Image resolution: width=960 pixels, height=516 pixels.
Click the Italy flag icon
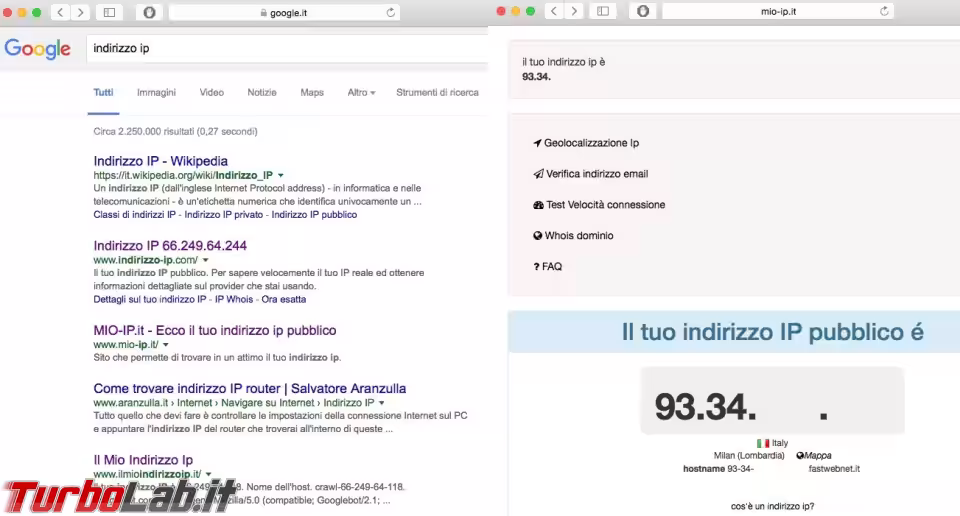click(x=763, y=443)
